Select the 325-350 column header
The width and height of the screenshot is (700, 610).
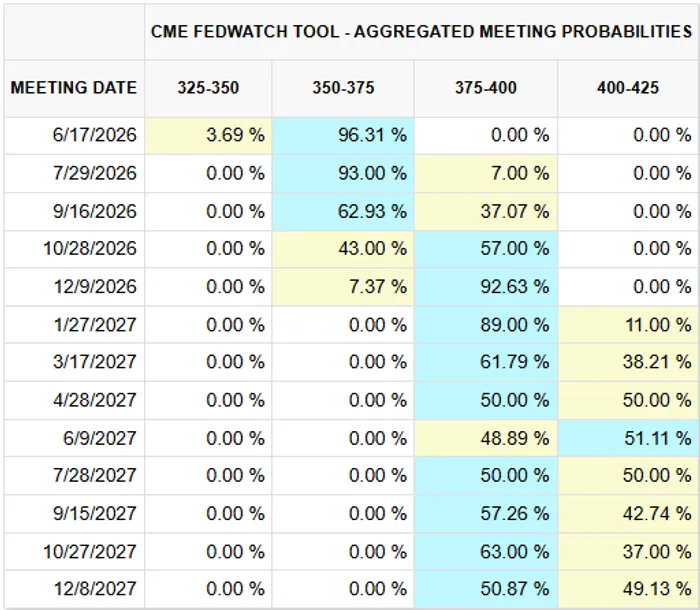click(x=208, y=88)
